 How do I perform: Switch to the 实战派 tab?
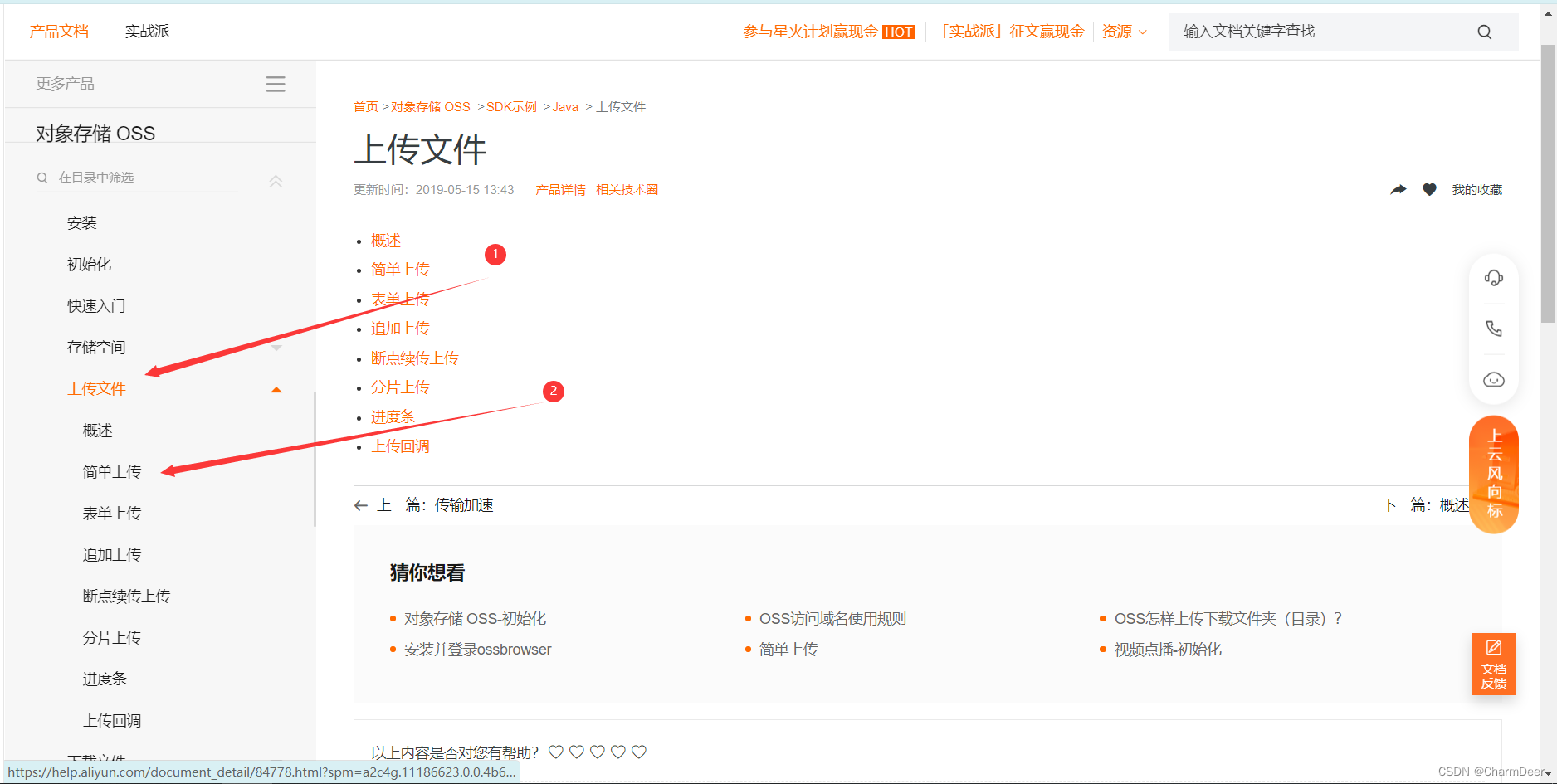pyautogui.click(x=147, y=32)
